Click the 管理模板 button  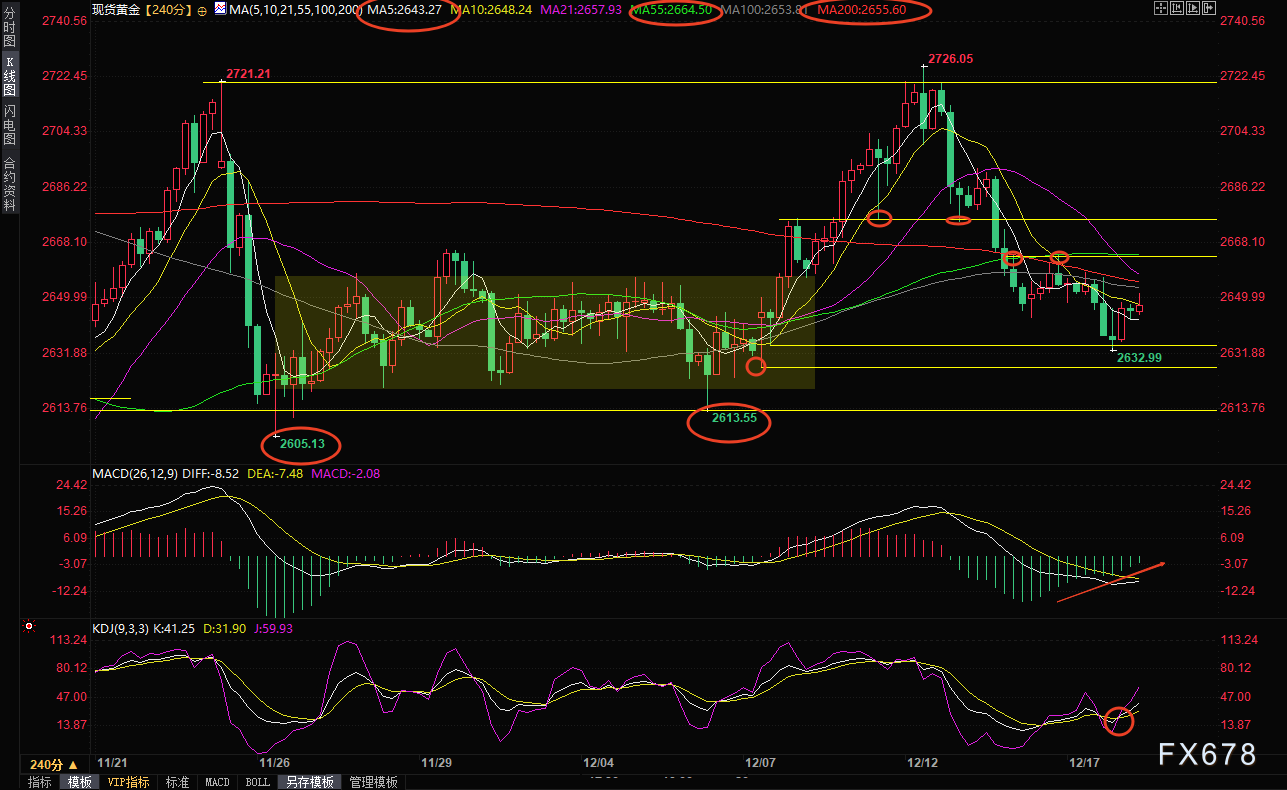373,782
